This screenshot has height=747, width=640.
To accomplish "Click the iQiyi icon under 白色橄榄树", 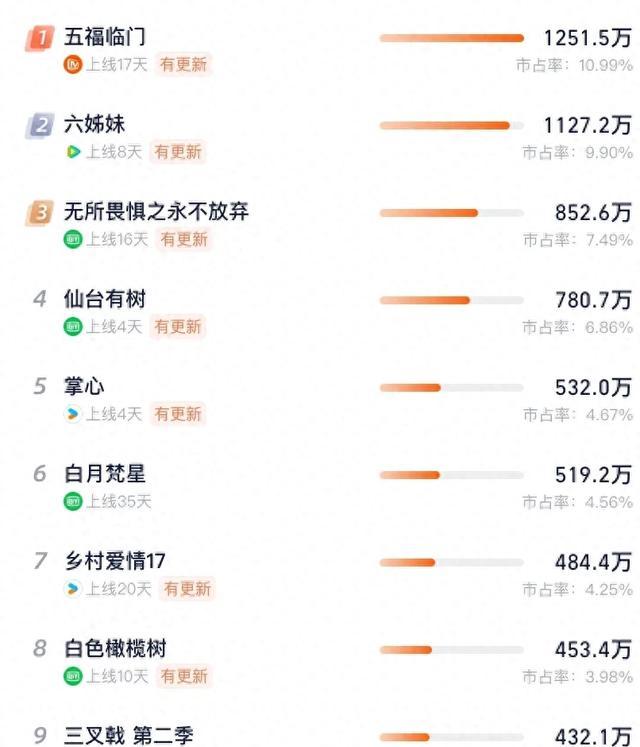I will point(73,676).
